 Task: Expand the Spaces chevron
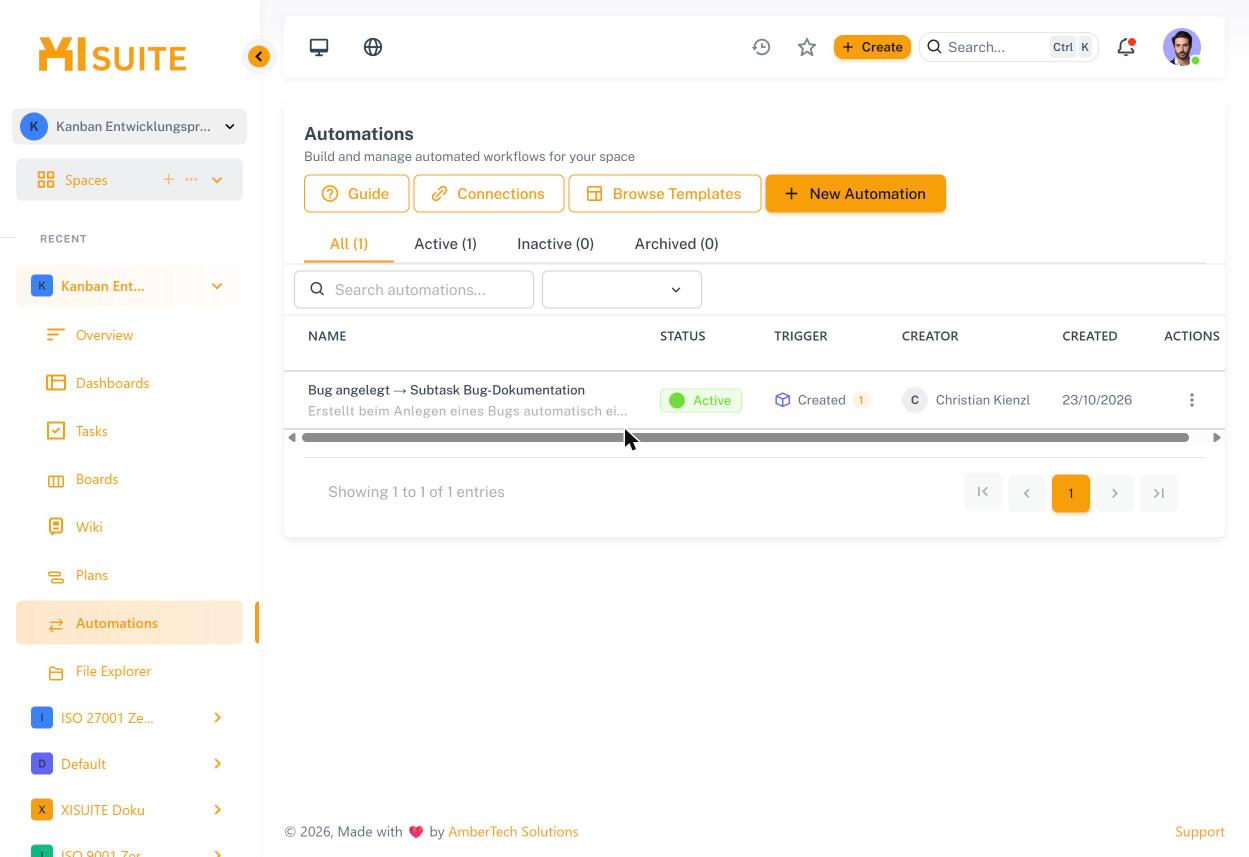point(217,180)
